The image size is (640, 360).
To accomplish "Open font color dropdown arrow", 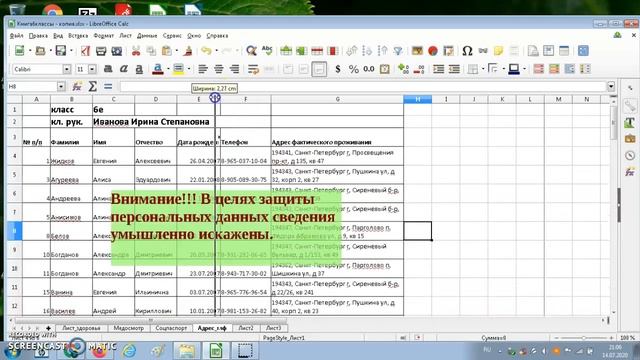I will coord(168,69).
